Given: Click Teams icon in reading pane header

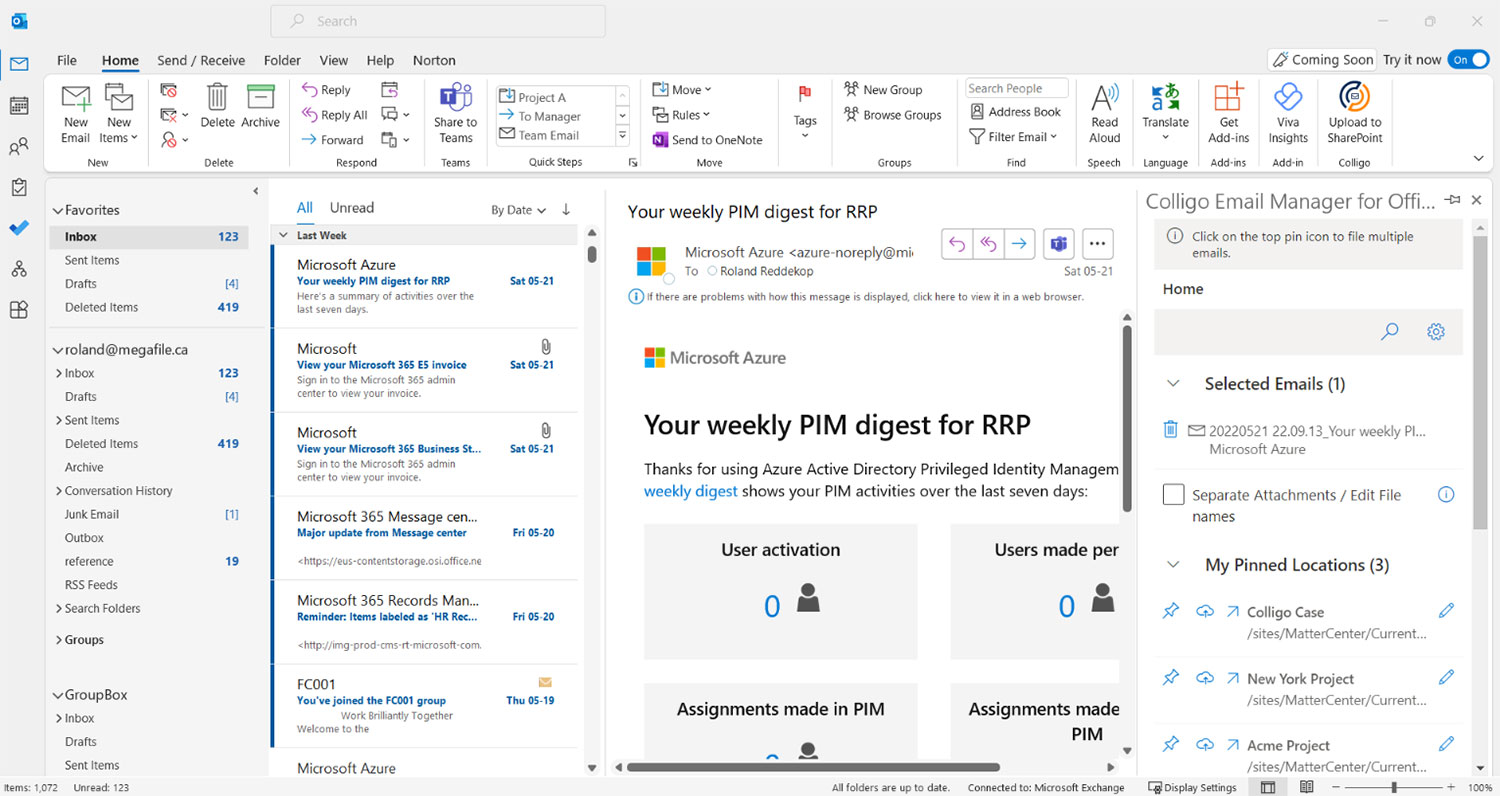Looking at the screenshot, I should point(1058,243).
